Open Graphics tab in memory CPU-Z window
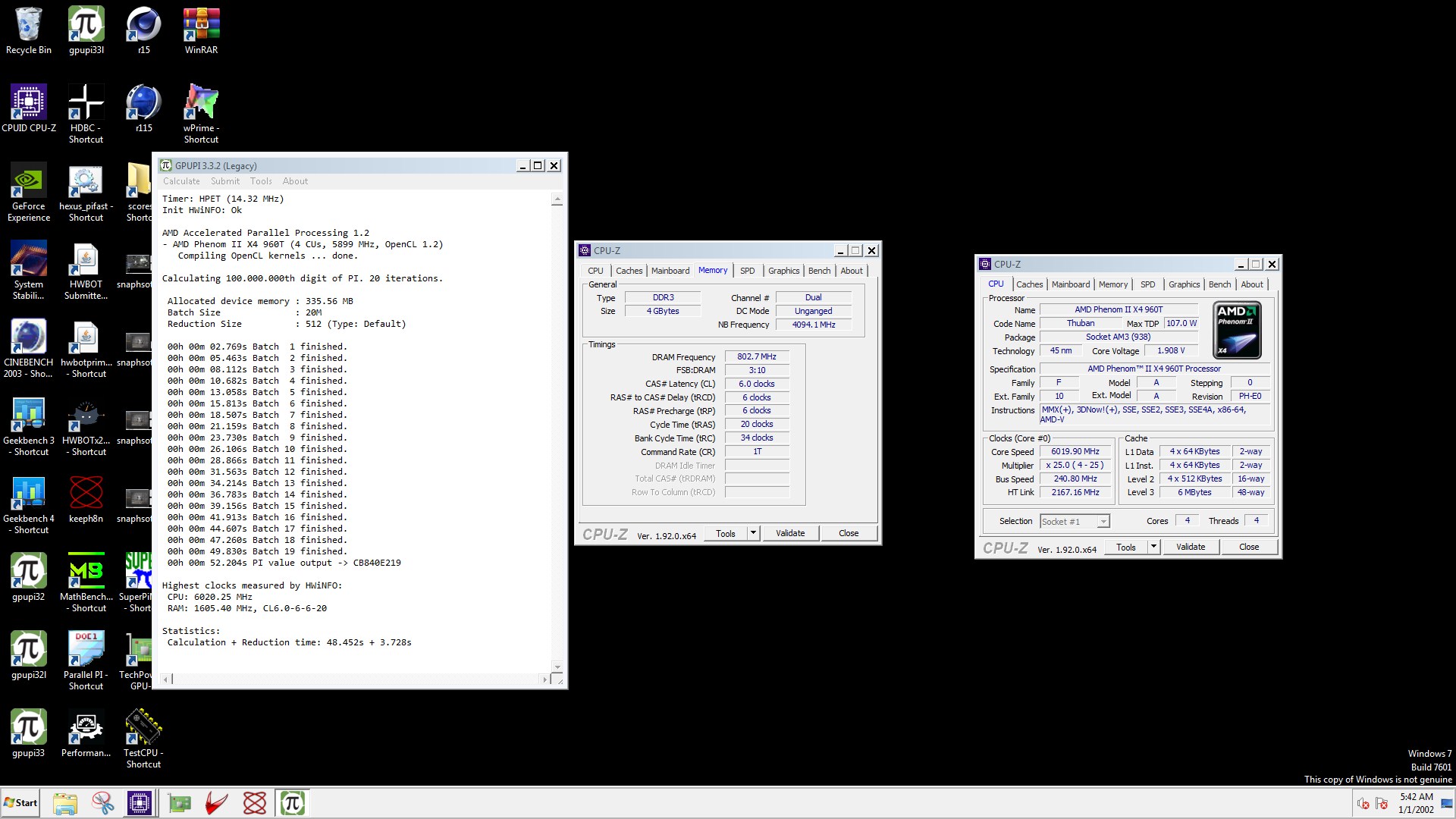This screenshot has width=1456, height=819. [783, 271]
